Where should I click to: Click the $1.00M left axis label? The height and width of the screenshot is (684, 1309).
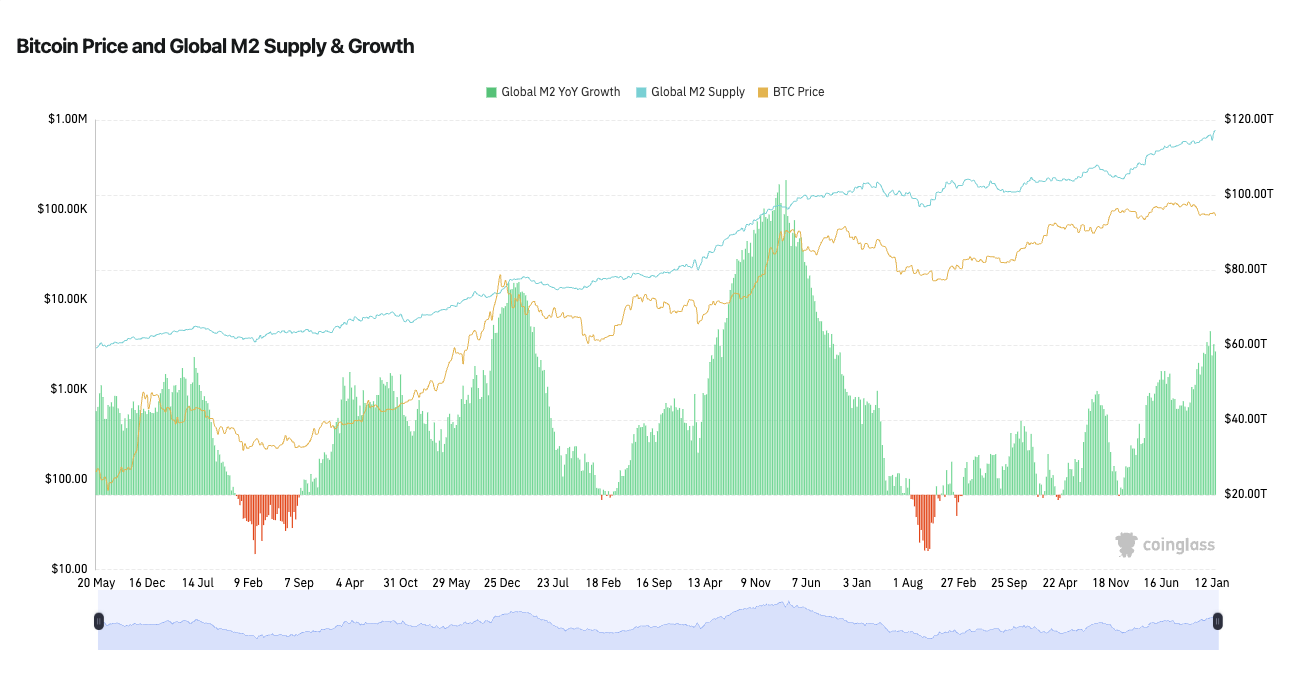point(65,118)
